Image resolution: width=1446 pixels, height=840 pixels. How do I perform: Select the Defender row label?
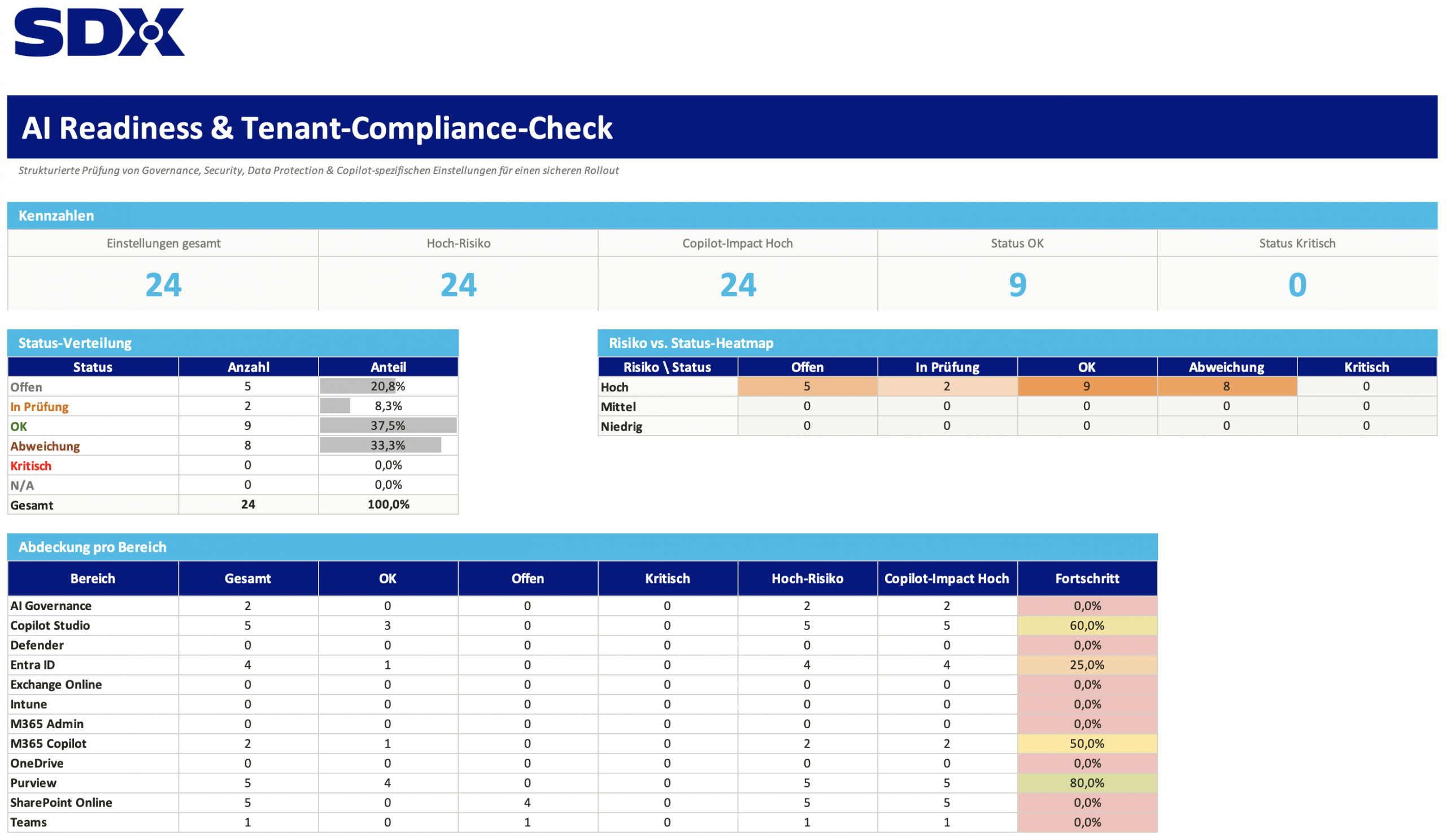point(37,645)
